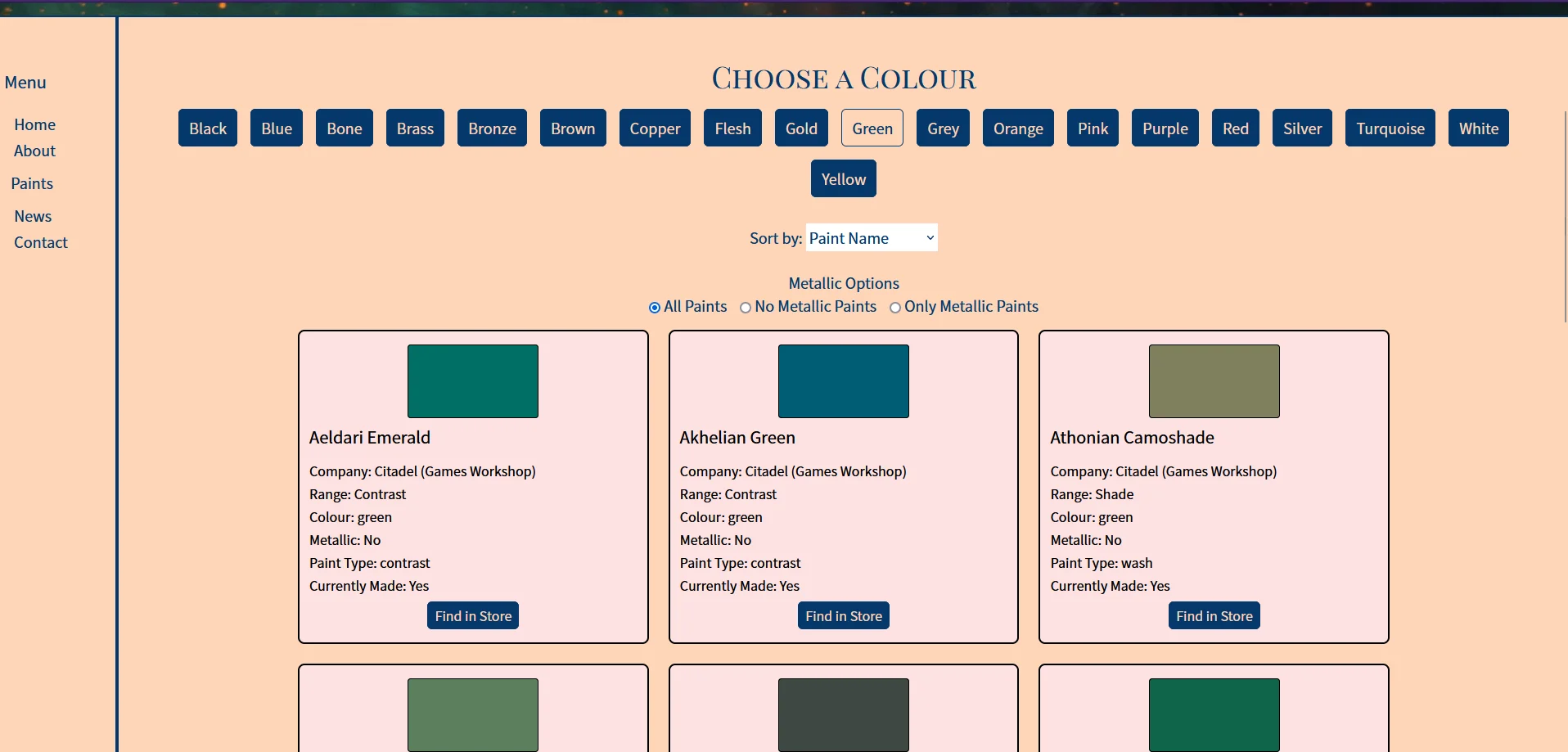This screenshot has height=752, width=1568.
Task: Click the Aeldari Emerald paint title
Action: [x=370, y=438]
